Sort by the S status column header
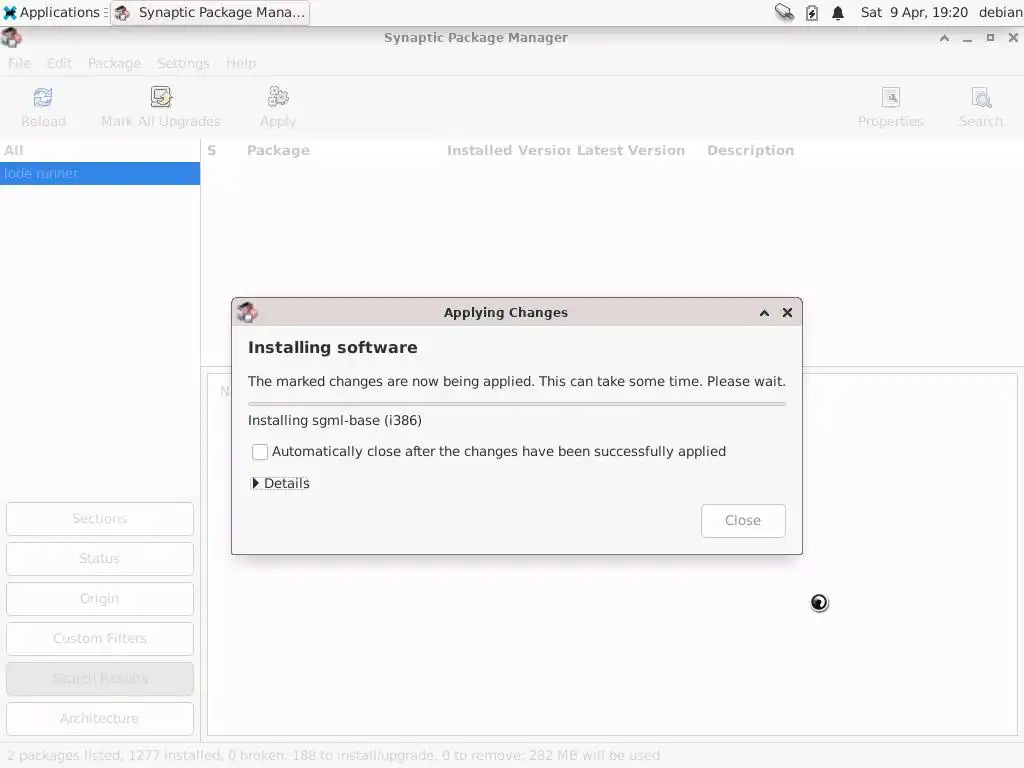1024x768 pixels. pyautogui.click(x=212, y=150)
